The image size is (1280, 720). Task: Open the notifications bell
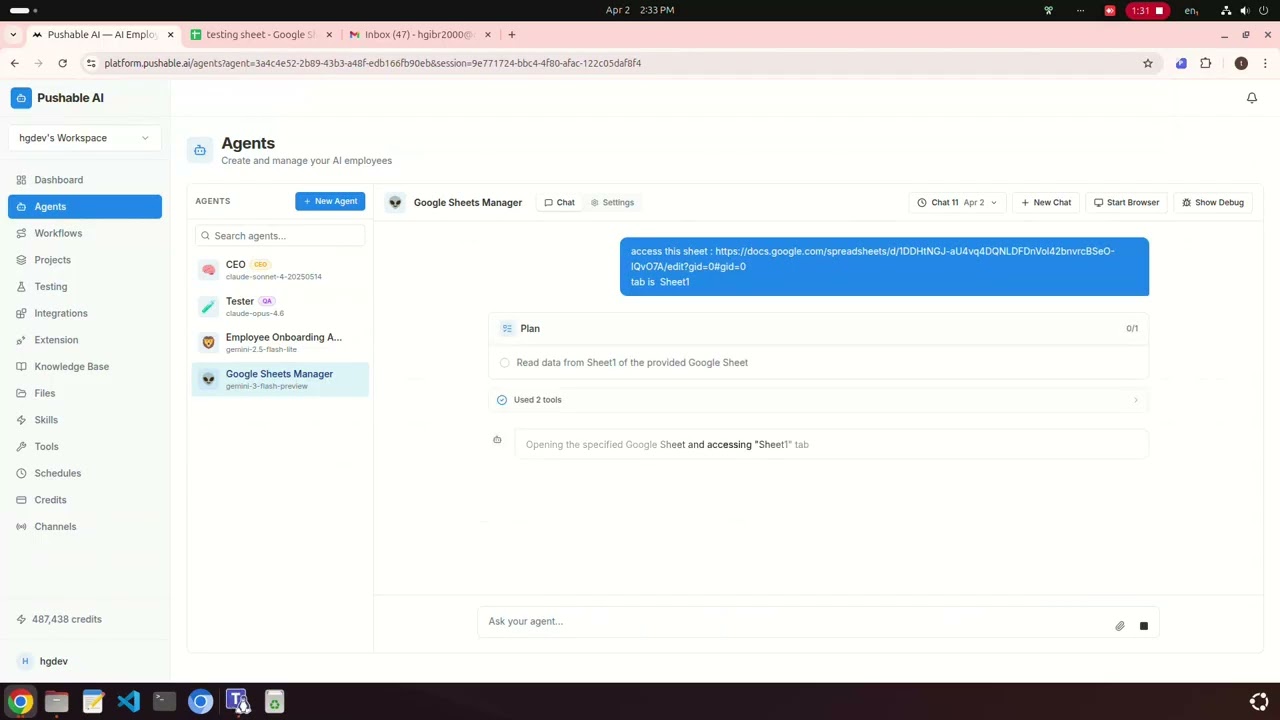pyautogui.click(x=1251, y=98)
